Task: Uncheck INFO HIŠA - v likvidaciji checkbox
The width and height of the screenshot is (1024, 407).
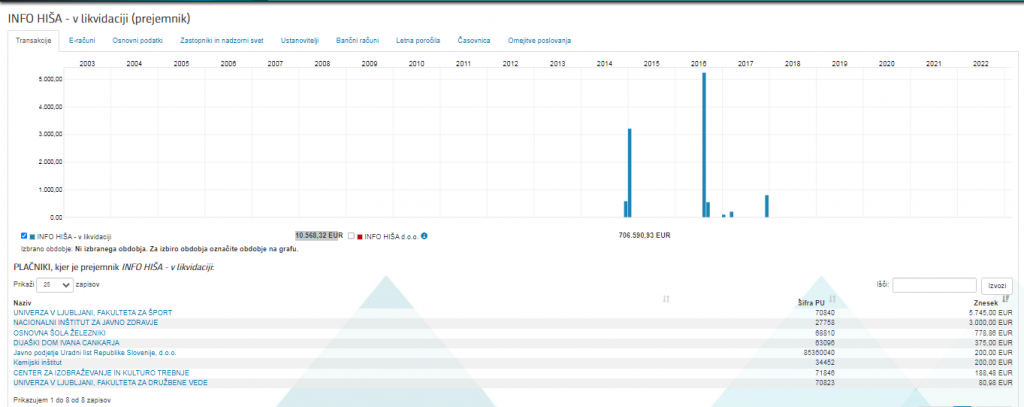Action: coord(24,236)
